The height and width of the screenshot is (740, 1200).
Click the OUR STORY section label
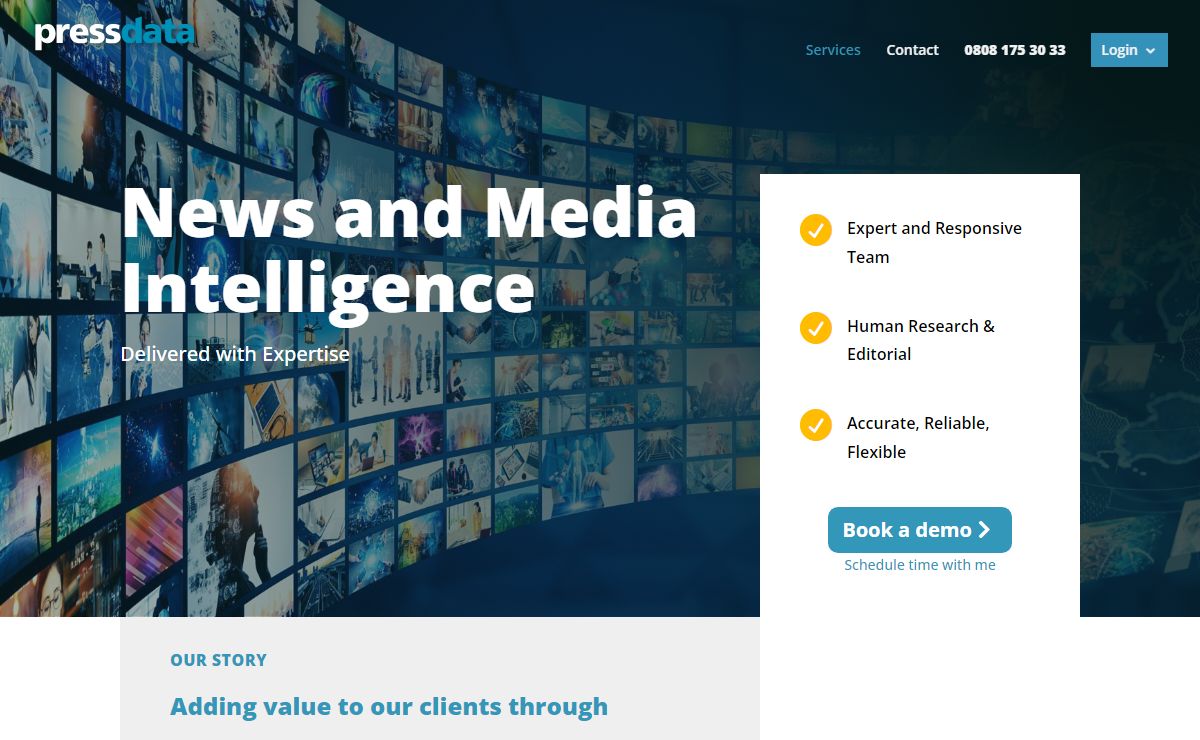(x=218, y=660)
